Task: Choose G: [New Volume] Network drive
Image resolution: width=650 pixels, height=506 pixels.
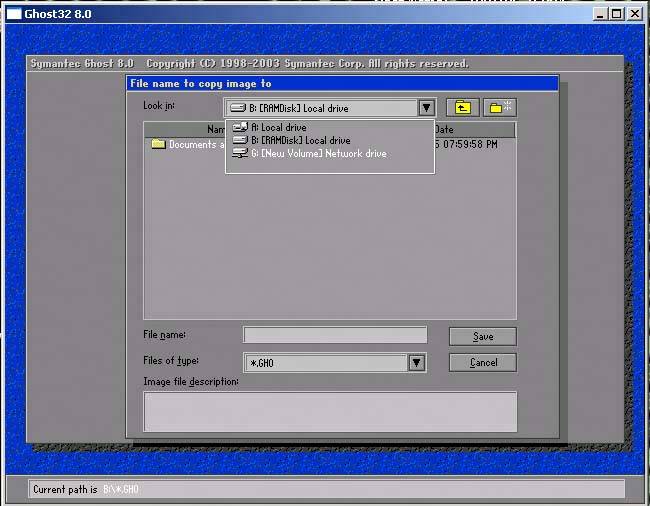Action: [309, 153]
